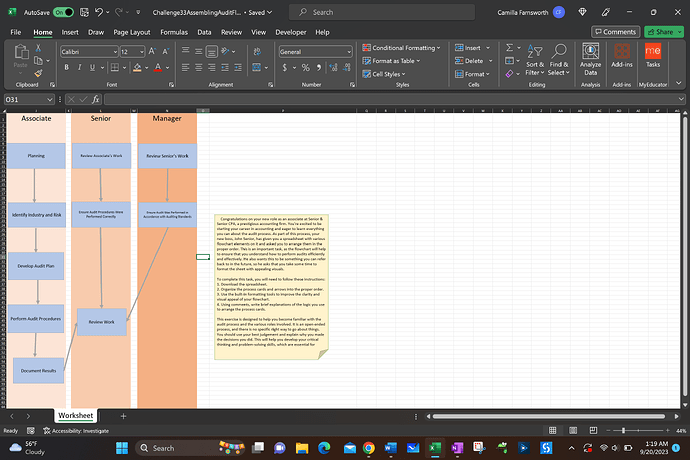Switch to the Page Layout ribbon tab

[x=132, y=32]
